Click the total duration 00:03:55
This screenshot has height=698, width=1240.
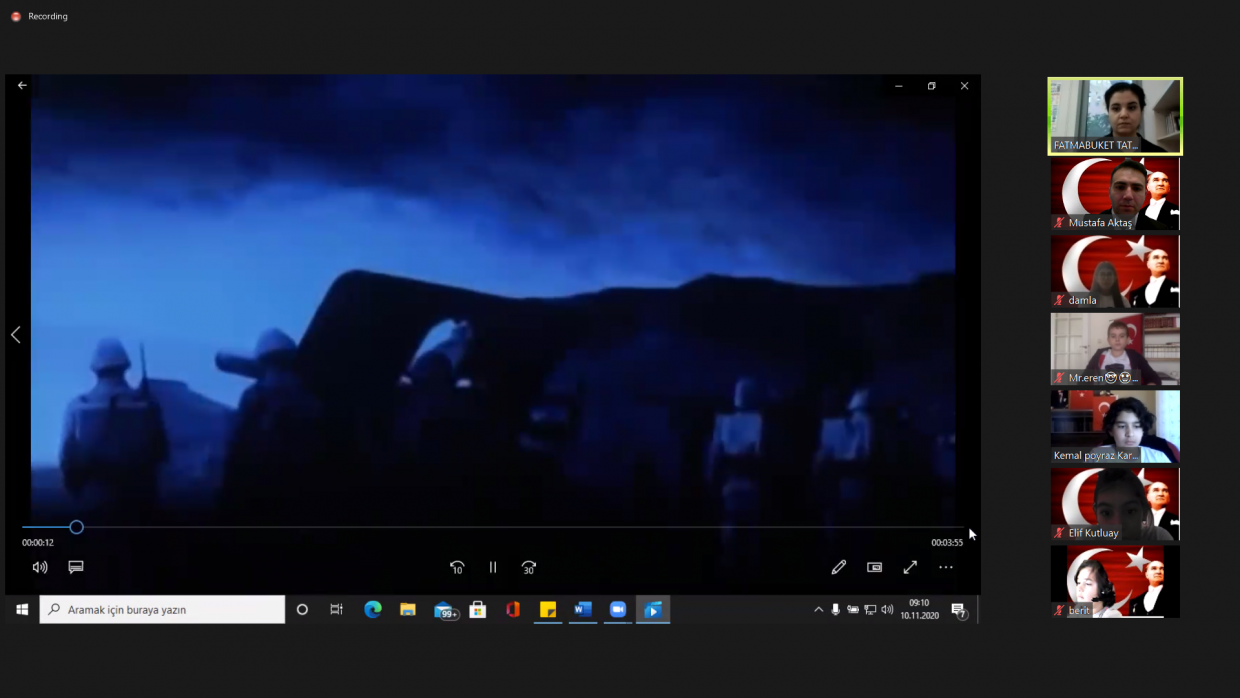[947, 543]
